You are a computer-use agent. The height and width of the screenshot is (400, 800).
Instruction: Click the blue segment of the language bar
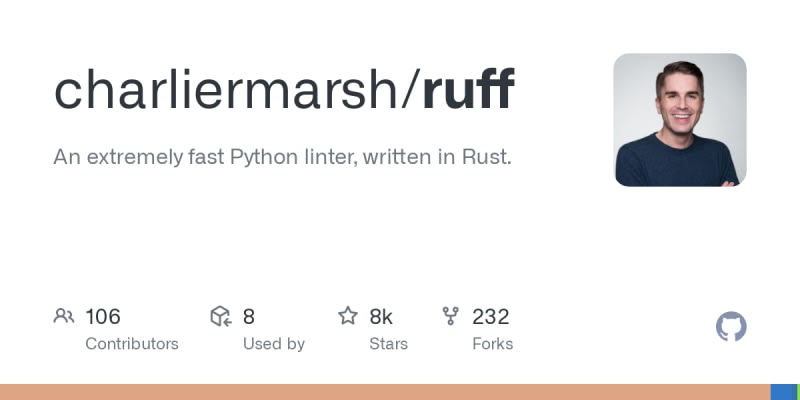click(x=783, y=392)
